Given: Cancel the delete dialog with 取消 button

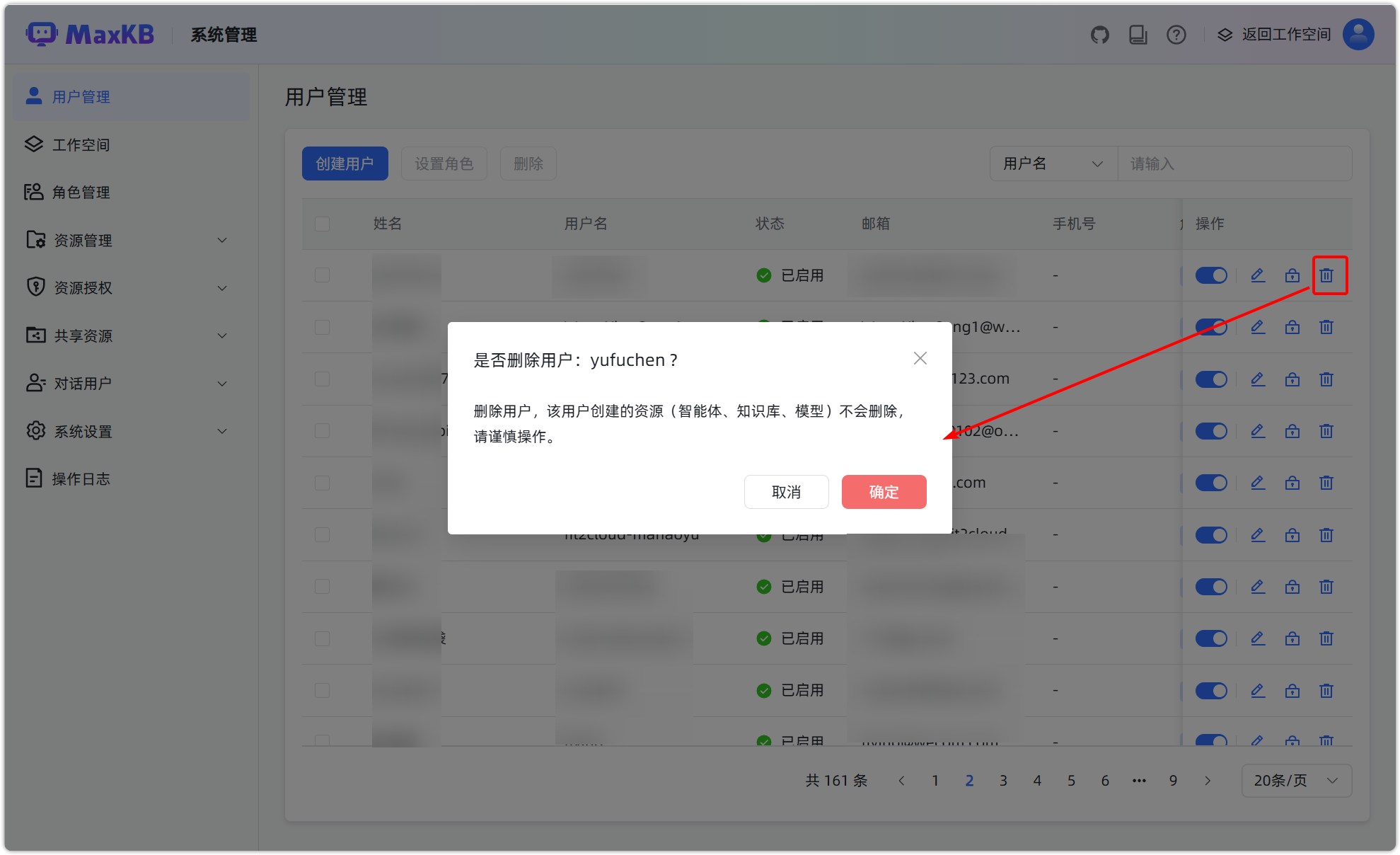Looking at the screenshot, I should [x=786, y=492].
